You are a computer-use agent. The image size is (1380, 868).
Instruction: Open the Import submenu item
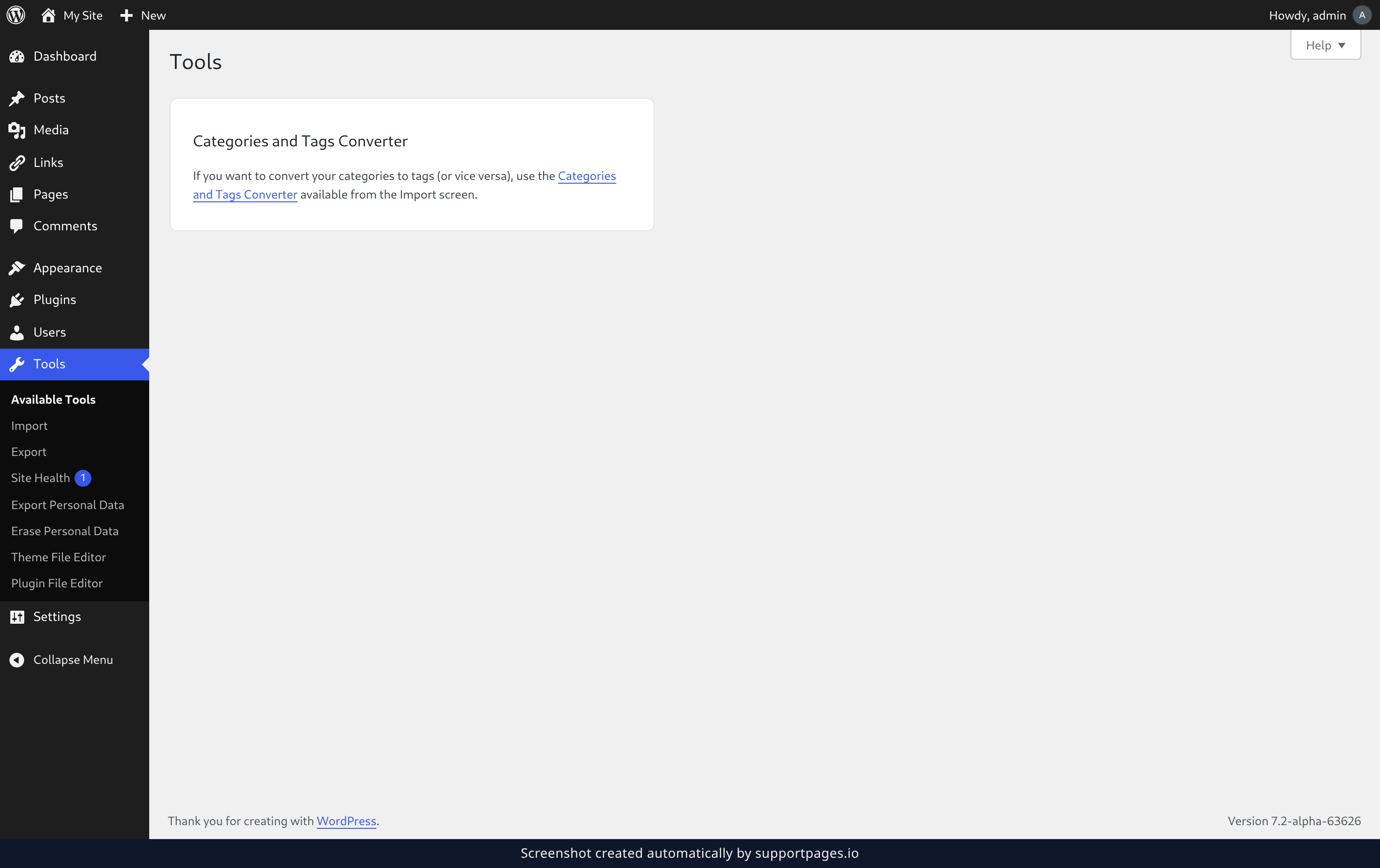point(29,426)
